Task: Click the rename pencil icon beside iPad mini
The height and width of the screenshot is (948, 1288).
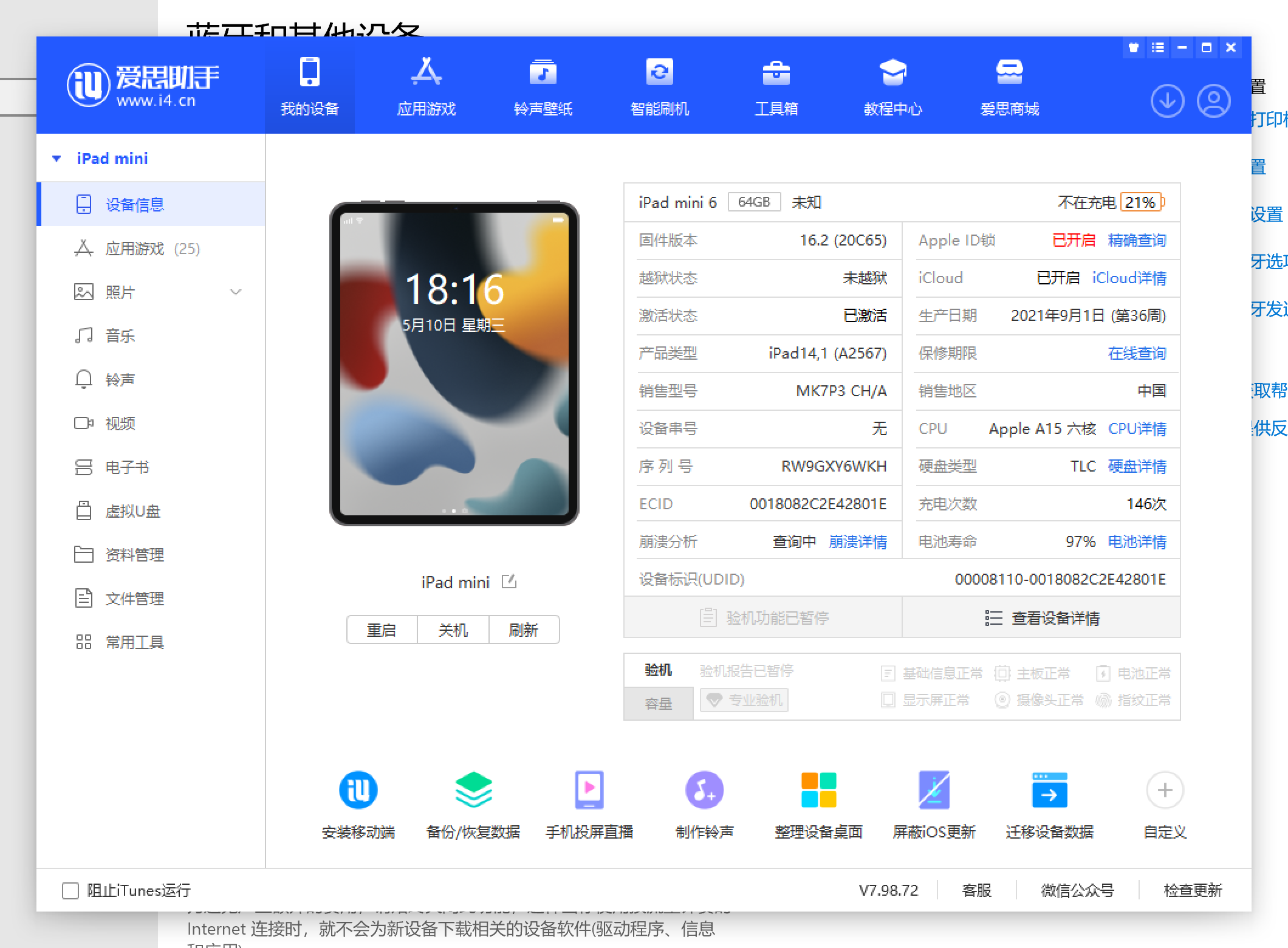Action: tap(509, 582)
